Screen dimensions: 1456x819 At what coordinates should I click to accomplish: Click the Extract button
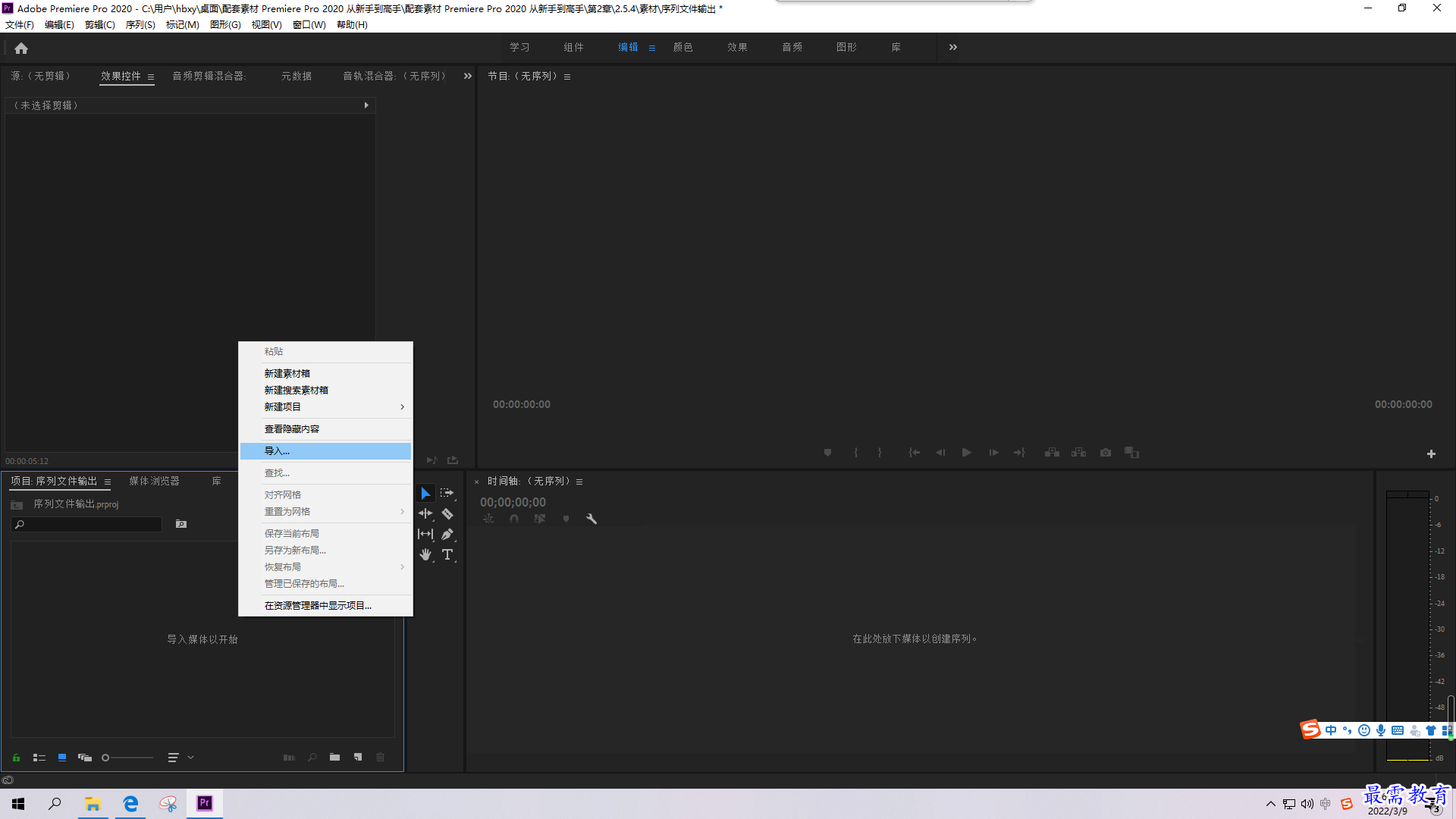click(x=1078, y=453)
